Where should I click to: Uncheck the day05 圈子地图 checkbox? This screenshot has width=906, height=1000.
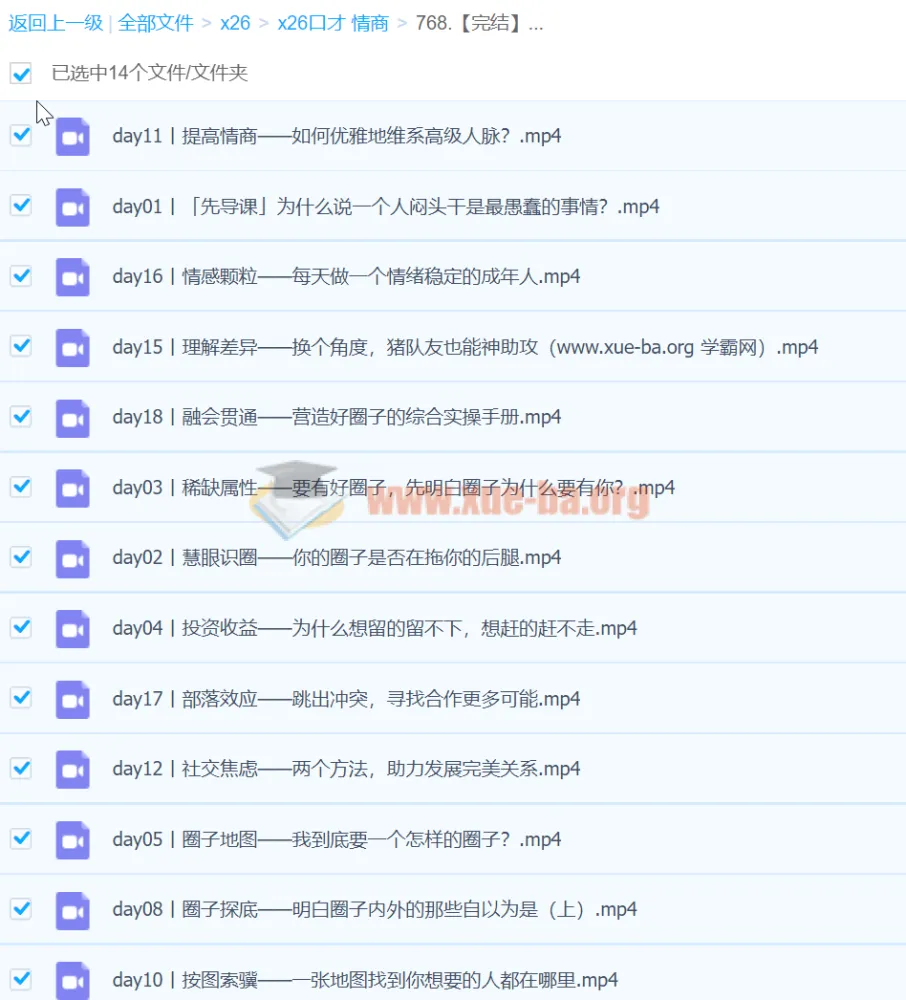(x=21, y=838)
